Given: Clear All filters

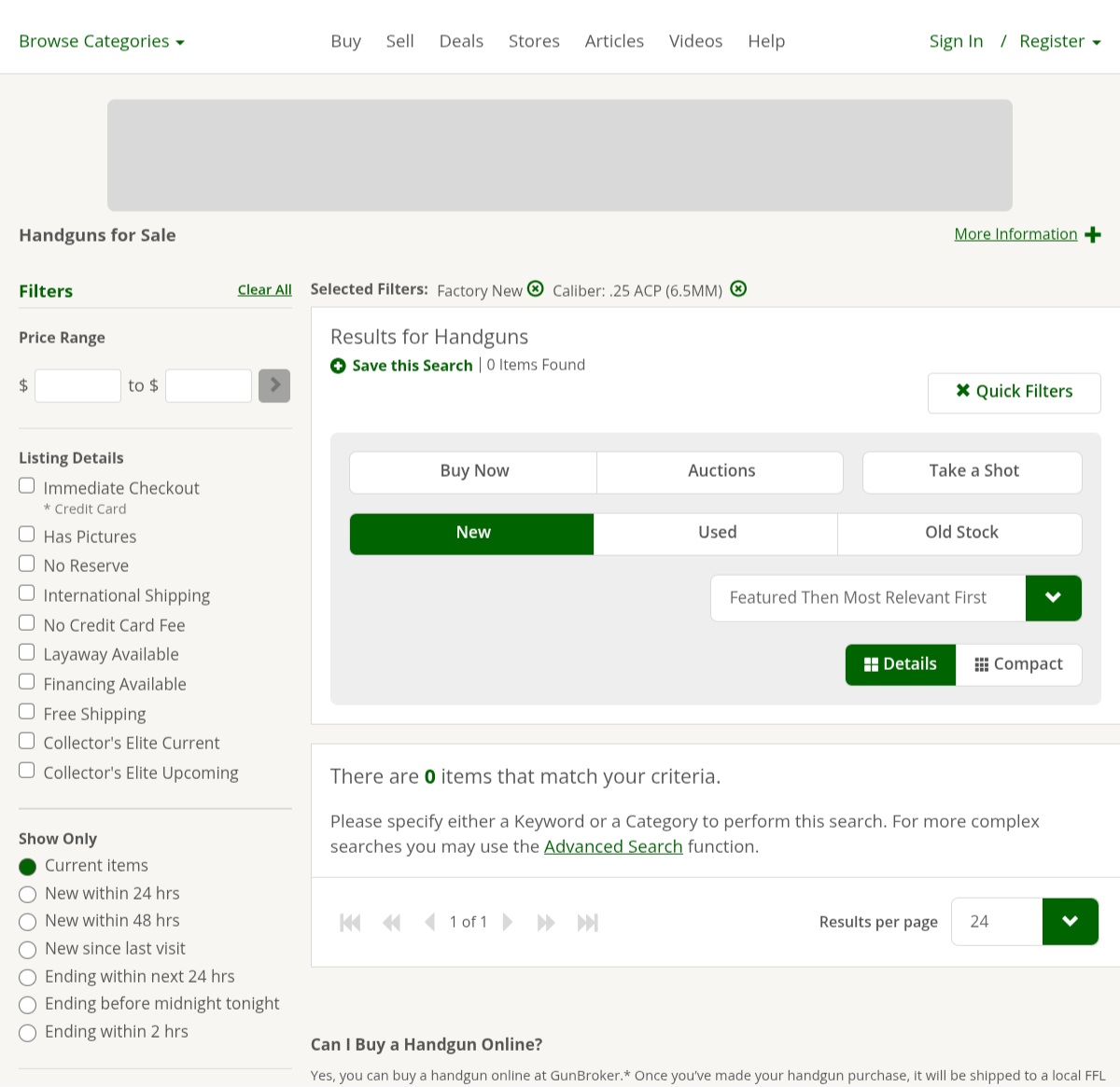Looking at the screenshot, I should click(x=265, y=290).
